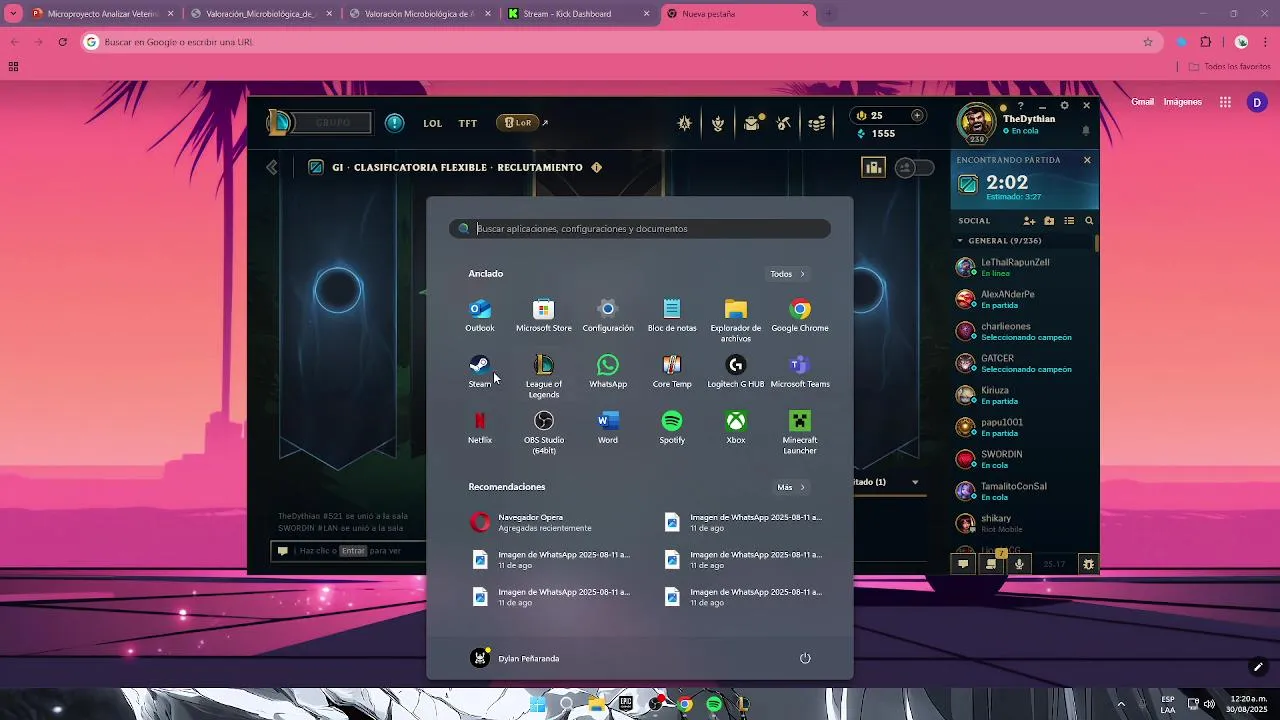Open chat with friend LeThalRapunZell
This screenshot has width=1280, height=720.
[x=1025, y=267]
